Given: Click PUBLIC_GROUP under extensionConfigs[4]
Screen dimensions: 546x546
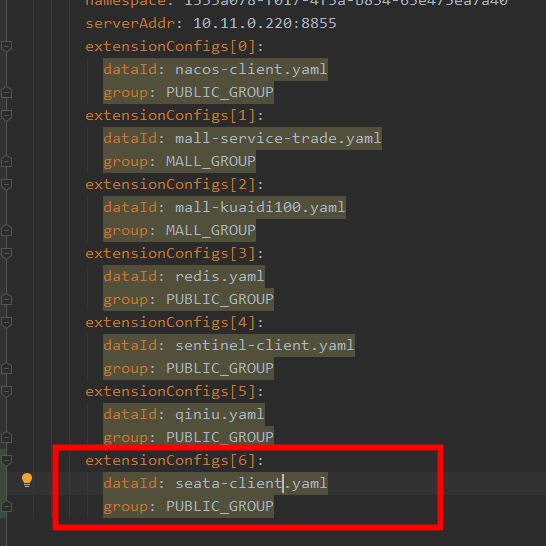Looking at the screenshot, I should coord(220,368).
